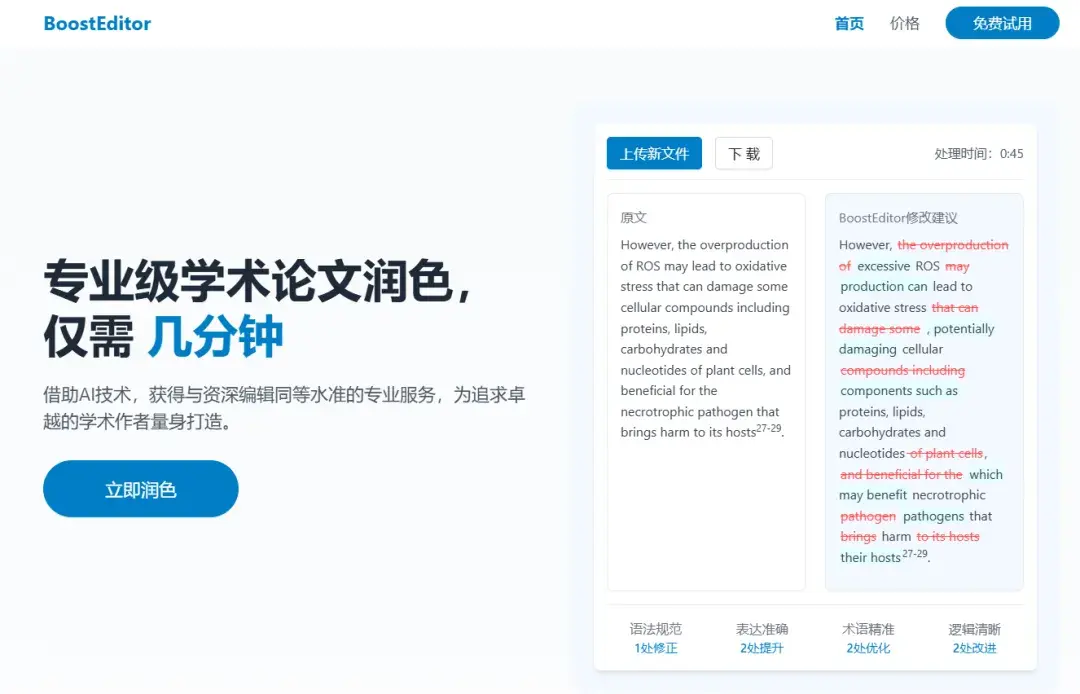Click the 下载 download button

pyautogui.click(x=743, y=153)
